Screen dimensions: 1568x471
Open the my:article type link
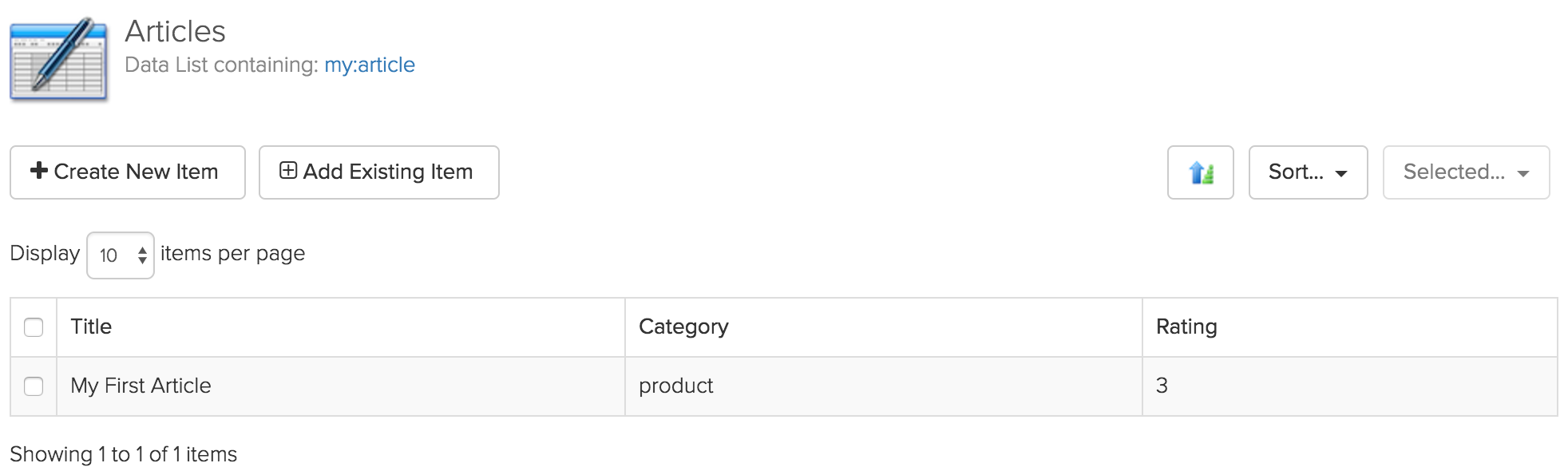[370, 65]
